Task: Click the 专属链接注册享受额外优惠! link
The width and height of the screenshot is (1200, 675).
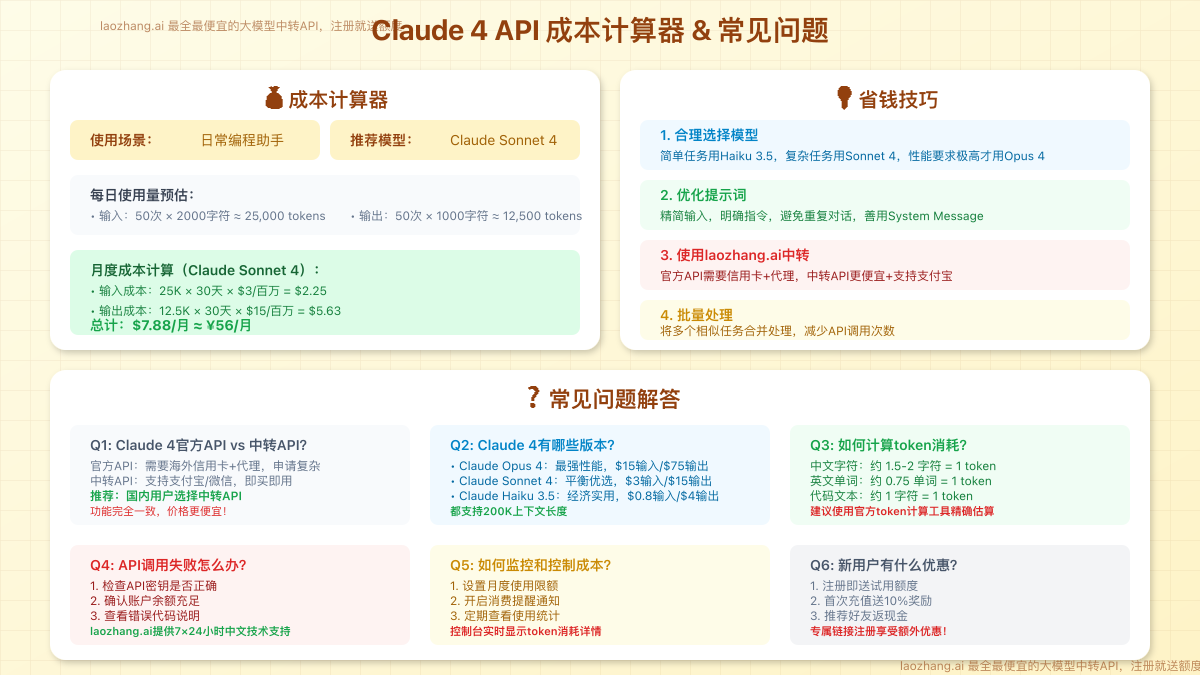Action: [x=878, y=631]
